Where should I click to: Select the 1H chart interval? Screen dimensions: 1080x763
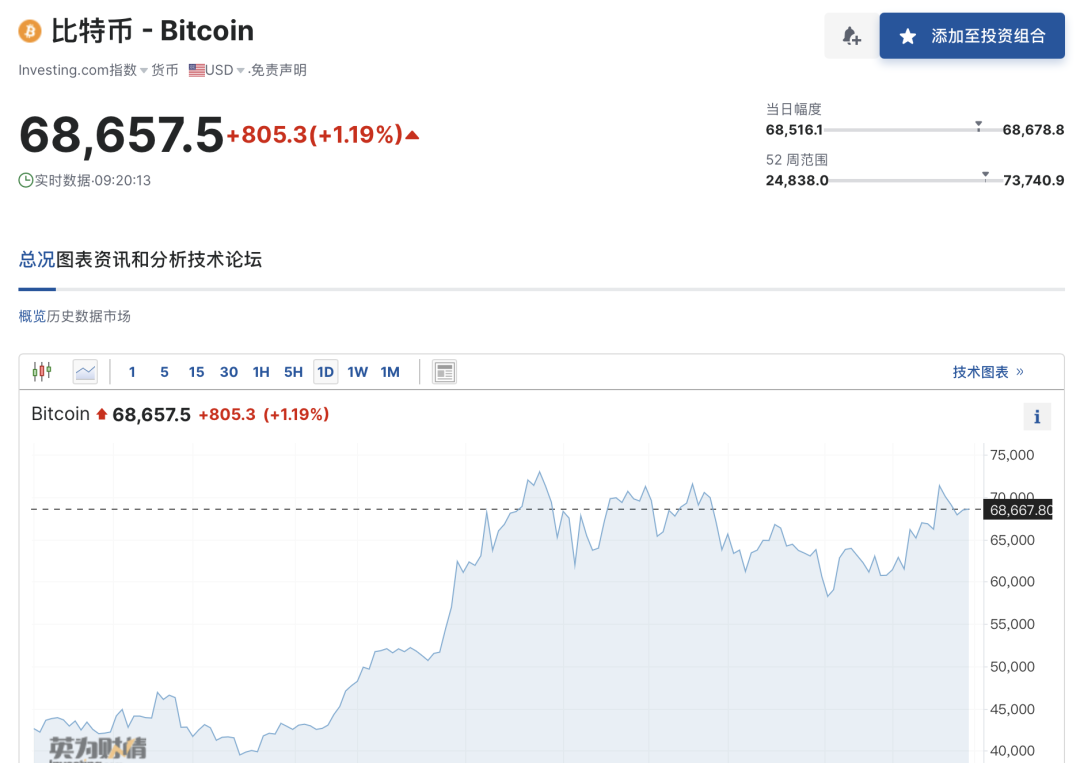point(261,372)
